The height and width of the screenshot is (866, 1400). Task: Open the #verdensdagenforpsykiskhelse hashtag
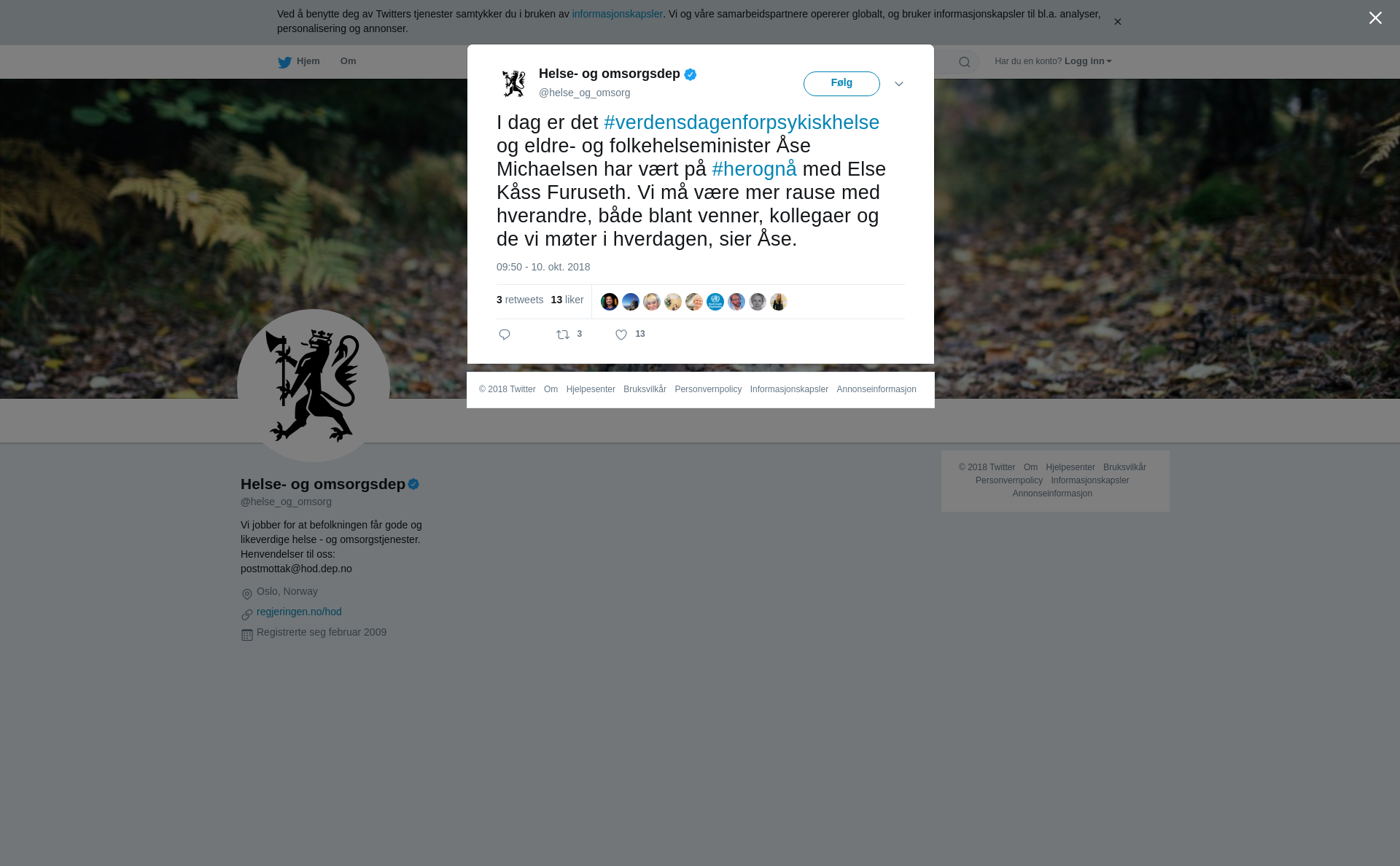point(742,122)
